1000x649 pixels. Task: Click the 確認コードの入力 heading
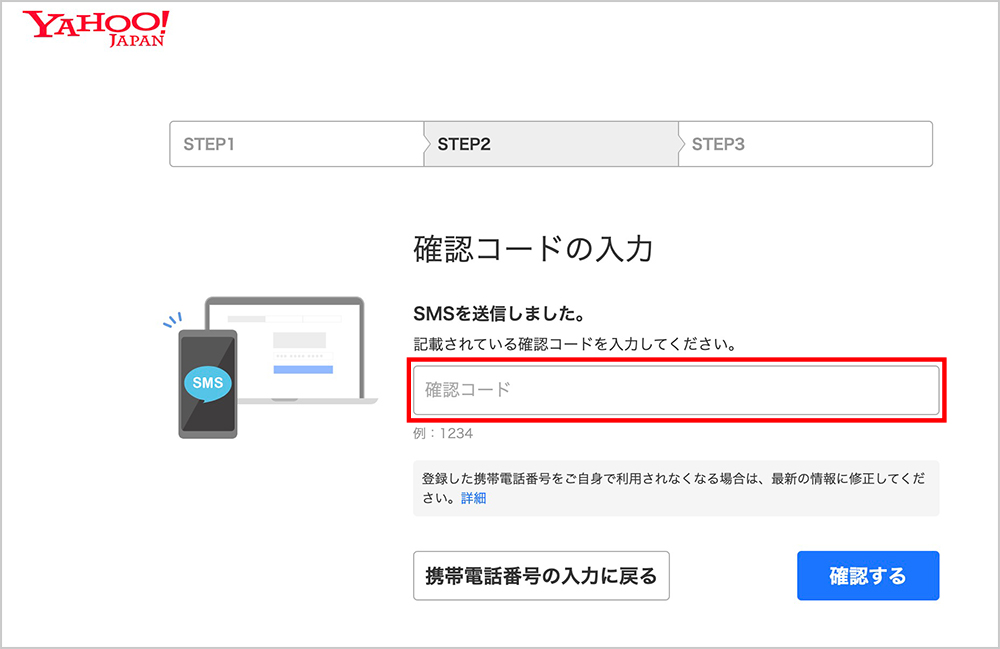533,249
